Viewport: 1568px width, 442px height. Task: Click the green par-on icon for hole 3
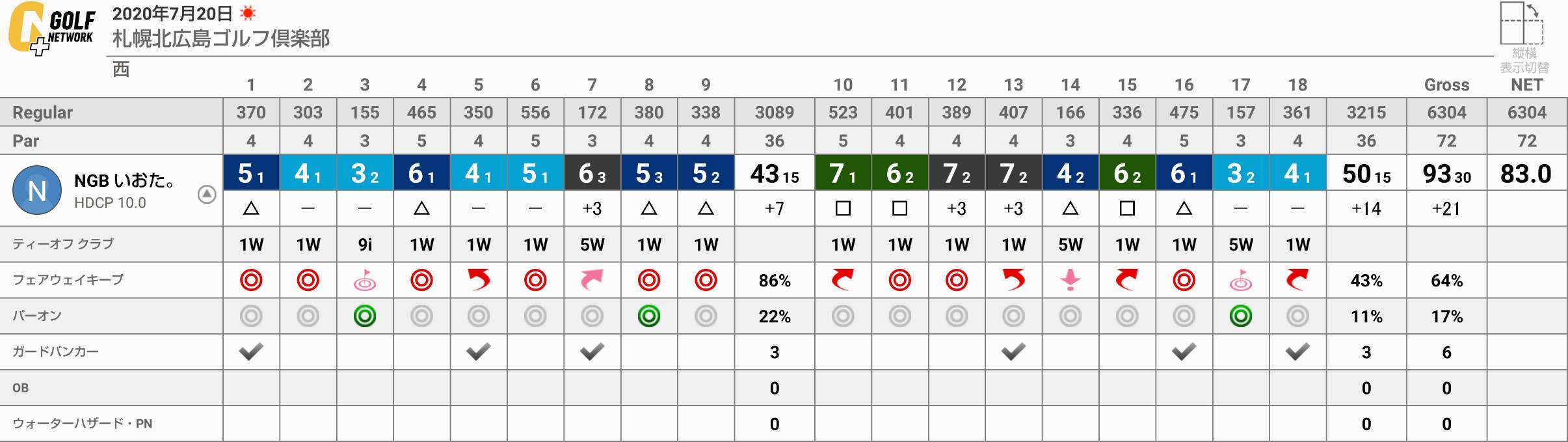[x=365, y=316]
